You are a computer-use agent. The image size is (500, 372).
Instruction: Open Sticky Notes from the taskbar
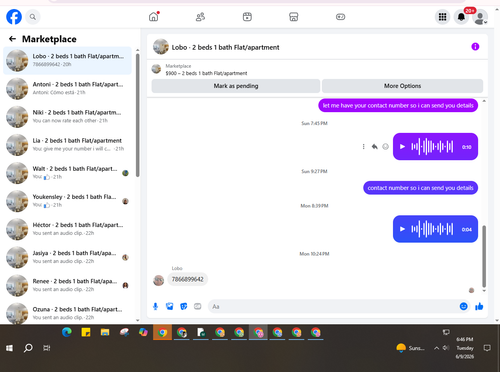click(86, 332)
